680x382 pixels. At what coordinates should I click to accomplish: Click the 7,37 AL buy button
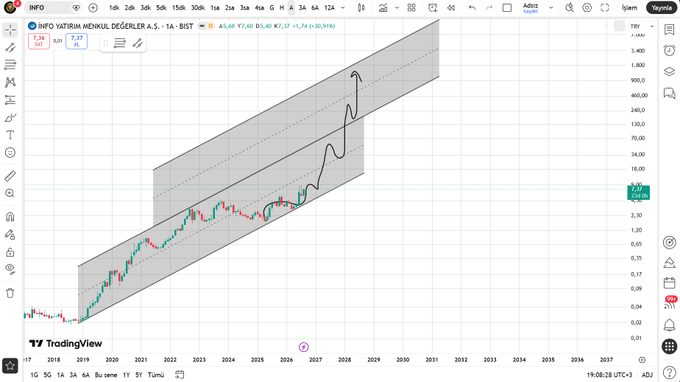pos(77,41)
